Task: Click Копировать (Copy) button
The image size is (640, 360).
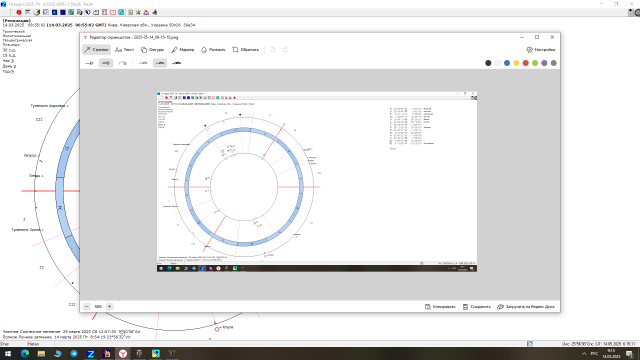Action: [440, 307]
